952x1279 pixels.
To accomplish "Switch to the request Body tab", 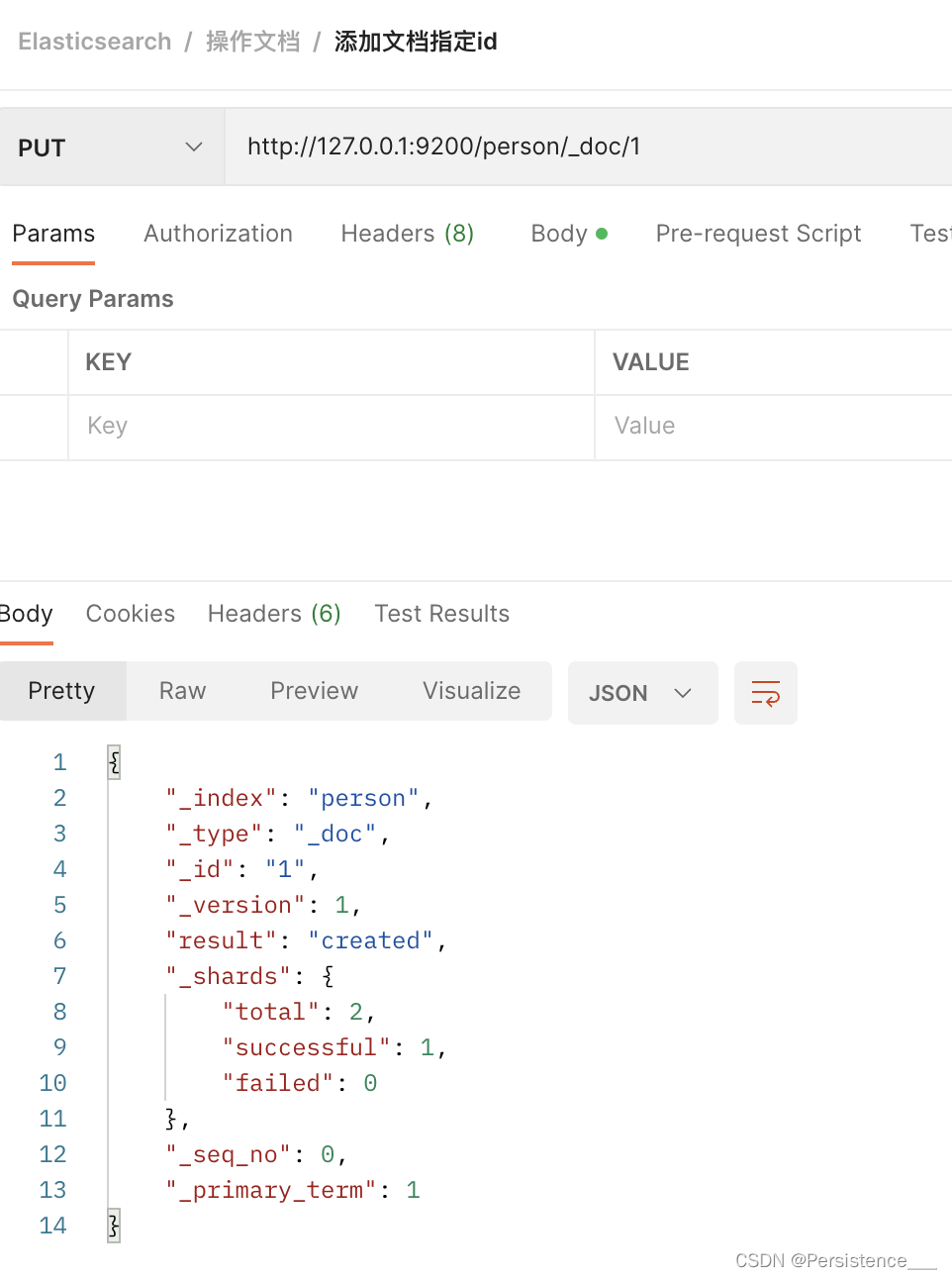I will click(569, 234).
